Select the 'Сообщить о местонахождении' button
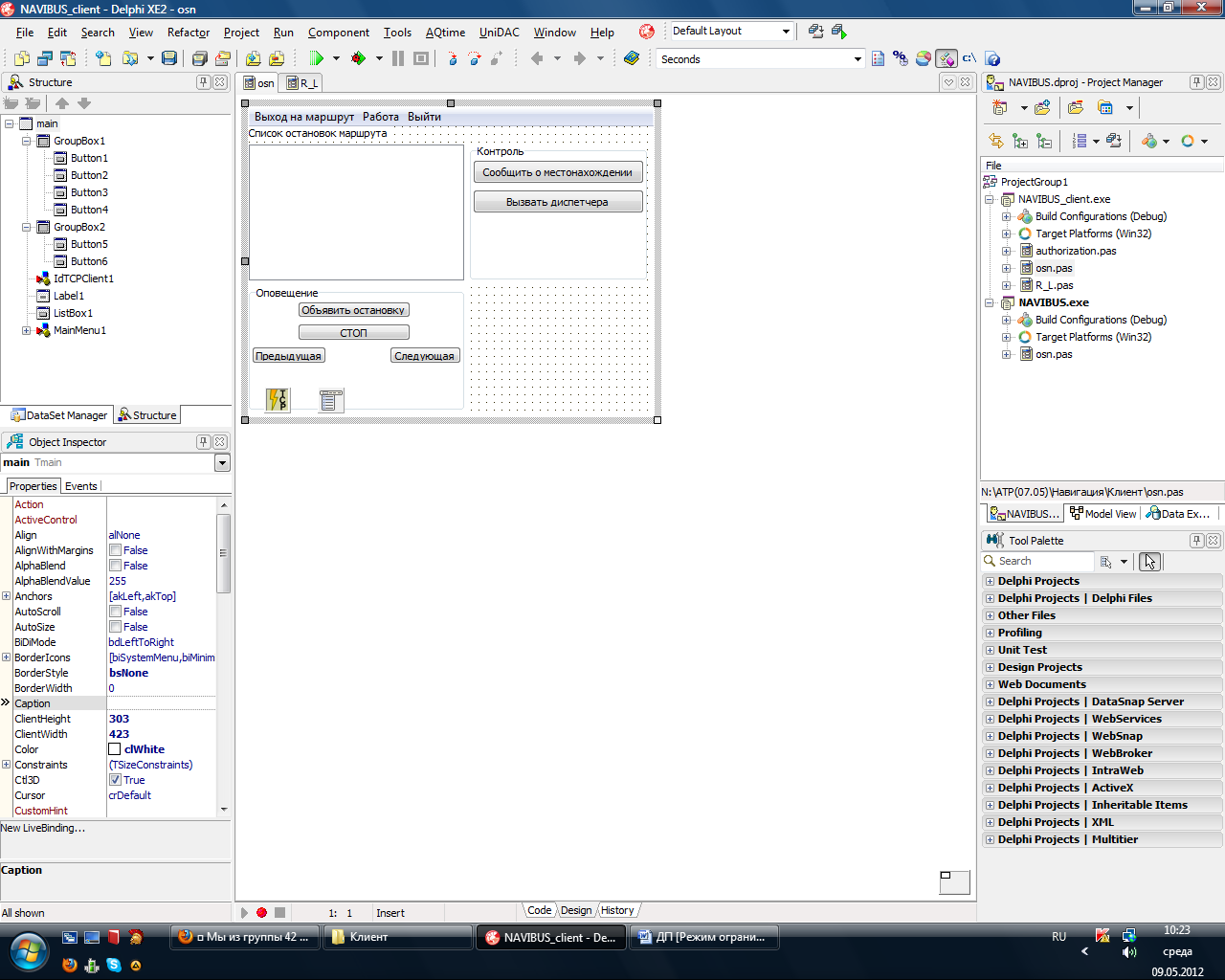Image resolution: width=1225 pixels, height=980 pixels. click(558, 172)
